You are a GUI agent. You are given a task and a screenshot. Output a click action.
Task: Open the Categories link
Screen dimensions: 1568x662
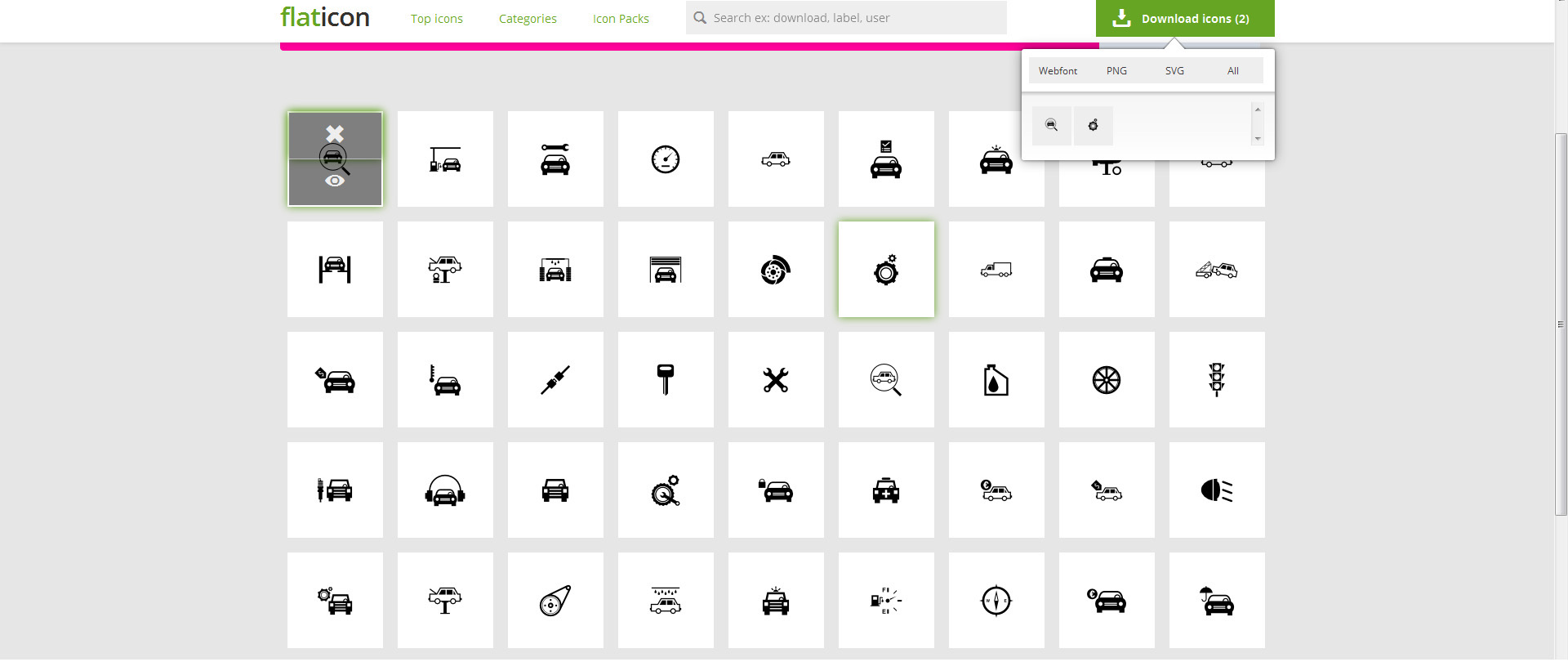click(528, 19)
